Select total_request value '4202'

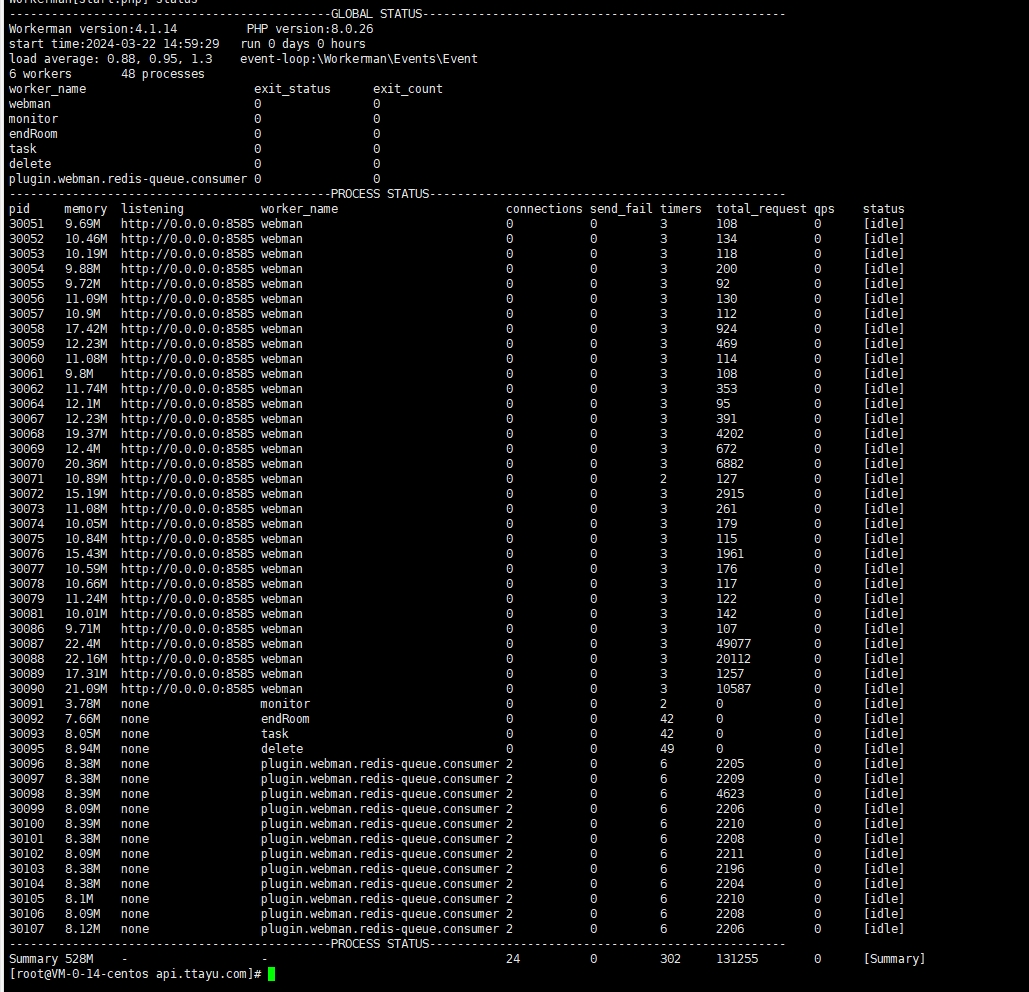pos(730,434)
